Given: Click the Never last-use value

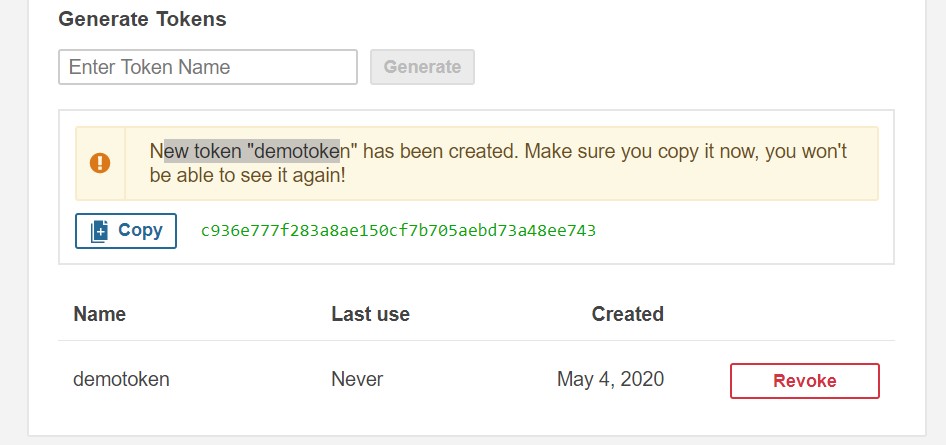Looking at the screenshot, I should 357,379.
